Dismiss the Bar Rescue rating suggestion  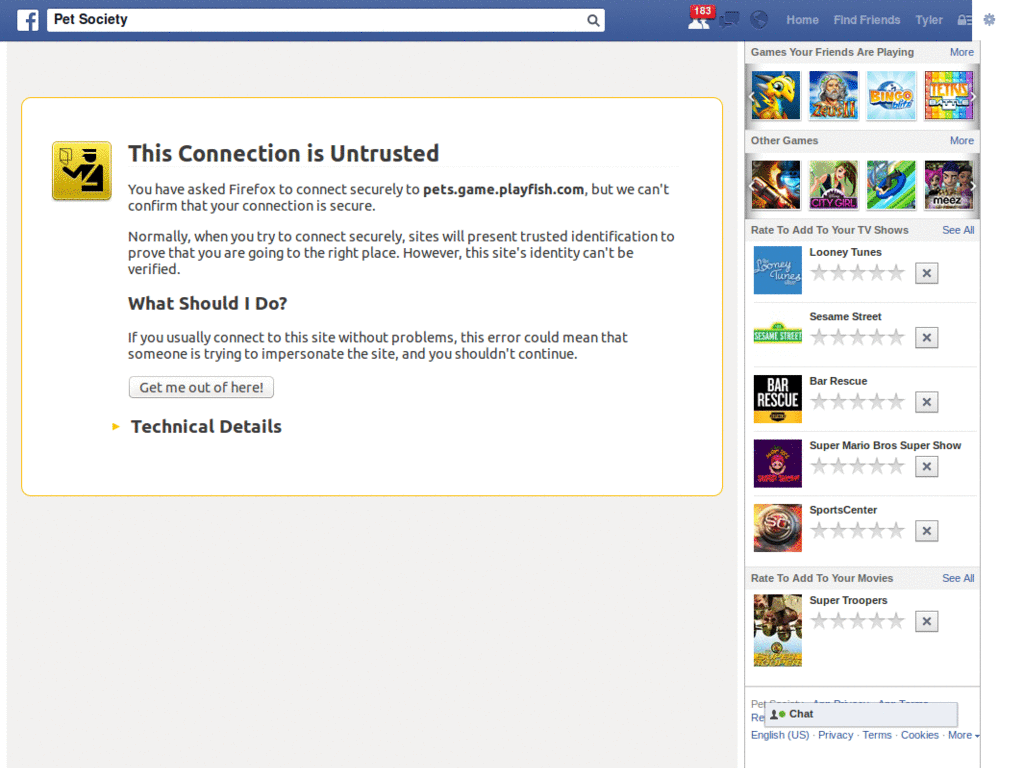pyautogui.click(x=926, y=402)
